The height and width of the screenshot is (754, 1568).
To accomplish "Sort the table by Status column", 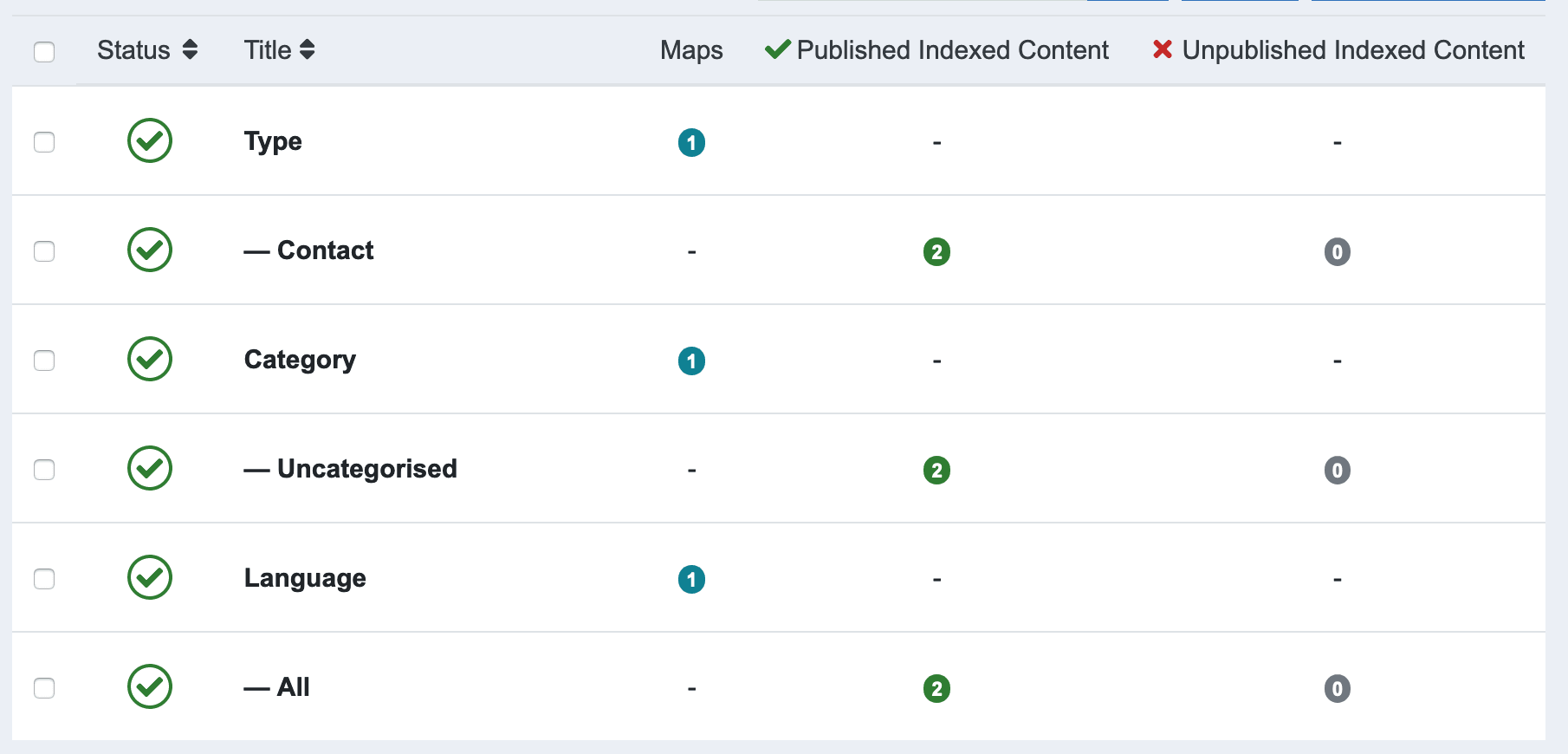I will pyautogui.click(x=147, y=50).
